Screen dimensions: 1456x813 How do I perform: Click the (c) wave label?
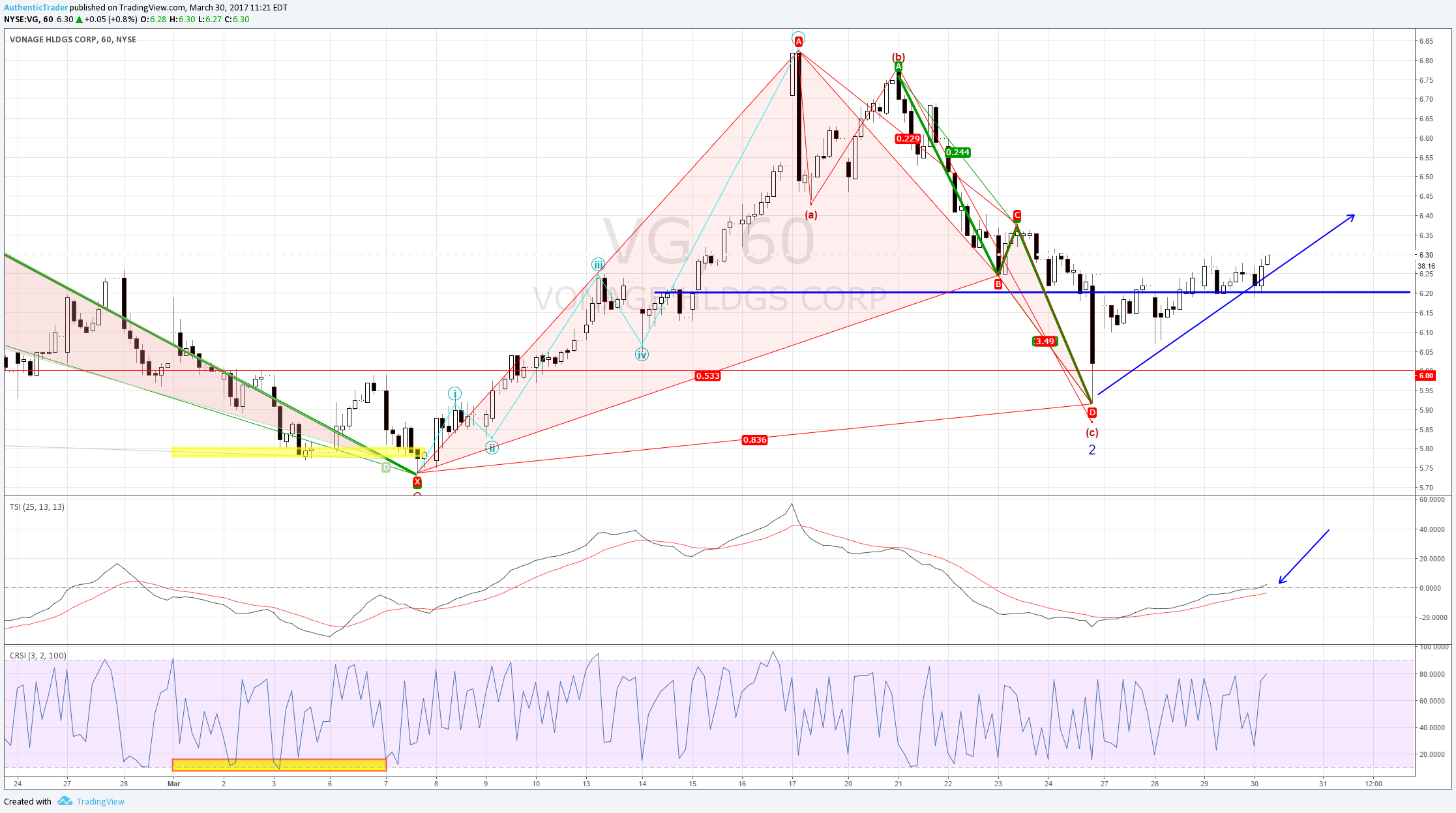click(x=1092, y=432)
